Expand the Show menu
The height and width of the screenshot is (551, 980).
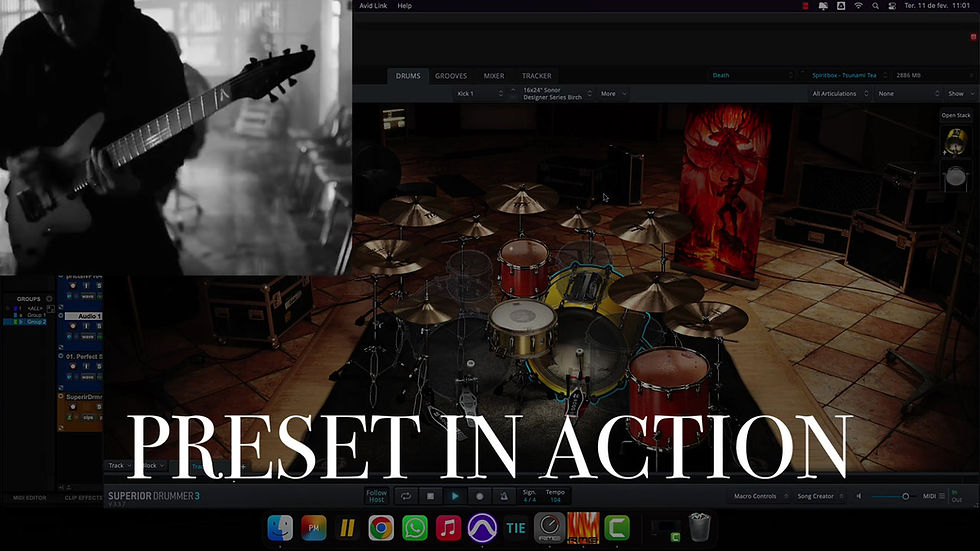click(x=961, y=94)
